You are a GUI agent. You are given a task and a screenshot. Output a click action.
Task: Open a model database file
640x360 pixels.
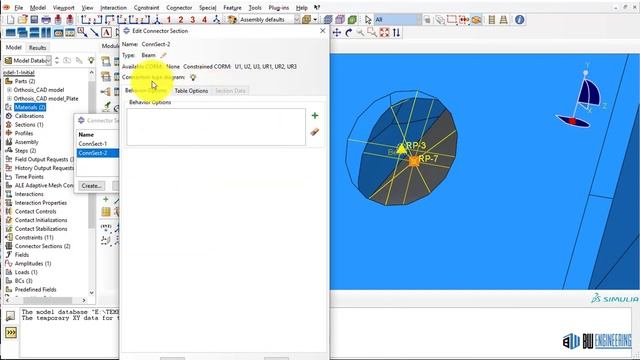(22, 20)
